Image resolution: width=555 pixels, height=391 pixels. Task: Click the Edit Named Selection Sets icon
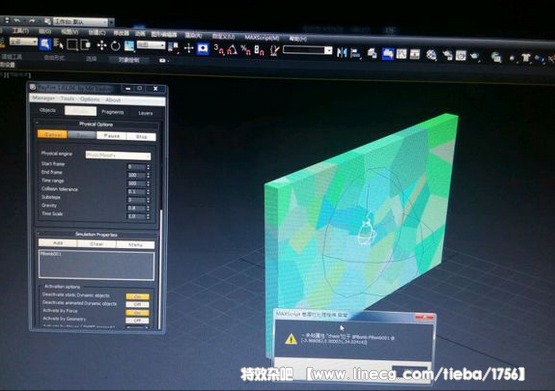tap(275, 51)
